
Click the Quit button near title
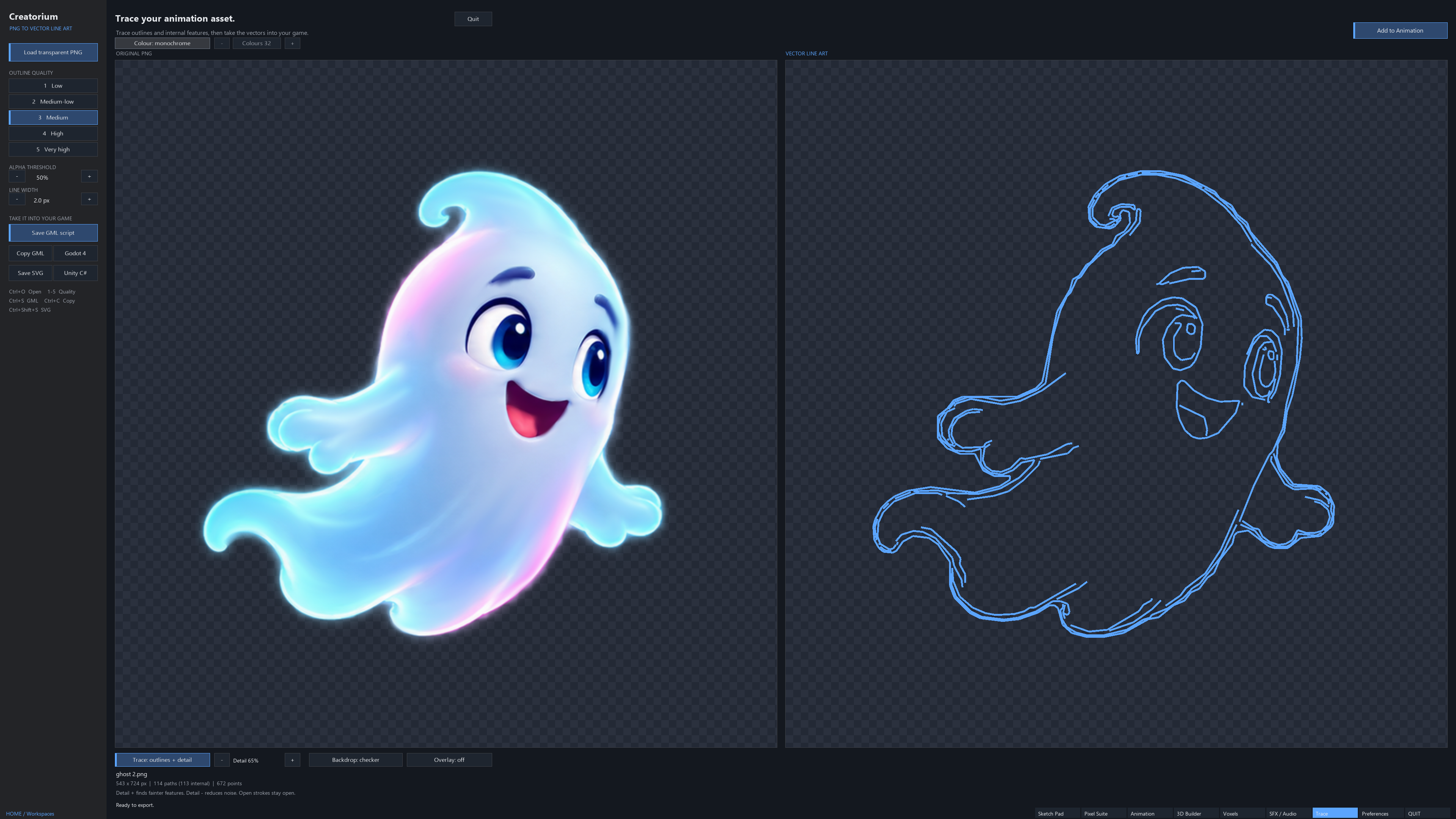[473, 19]
